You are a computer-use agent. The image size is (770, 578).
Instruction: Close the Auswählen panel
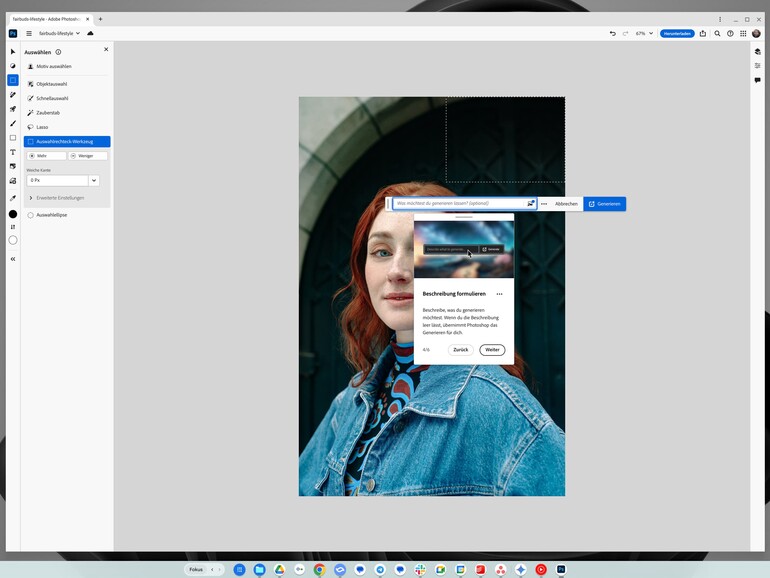(106, 50)
